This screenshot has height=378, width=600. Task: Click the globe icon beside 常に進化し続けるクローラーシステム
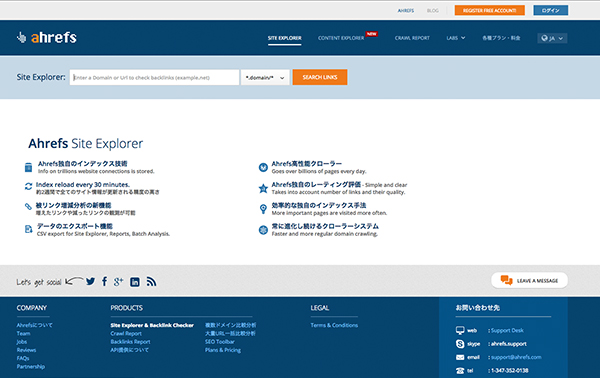[x=263, y=230]
